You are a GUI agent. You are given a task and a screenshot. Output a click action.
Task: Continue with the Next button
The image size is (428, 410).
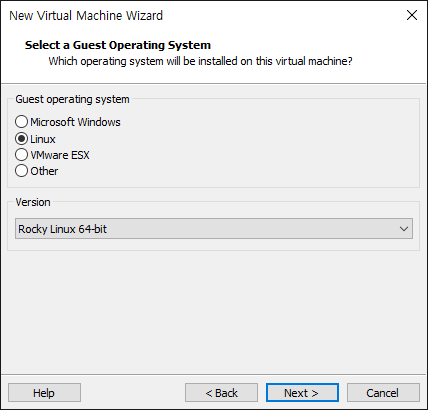(302, 393)
